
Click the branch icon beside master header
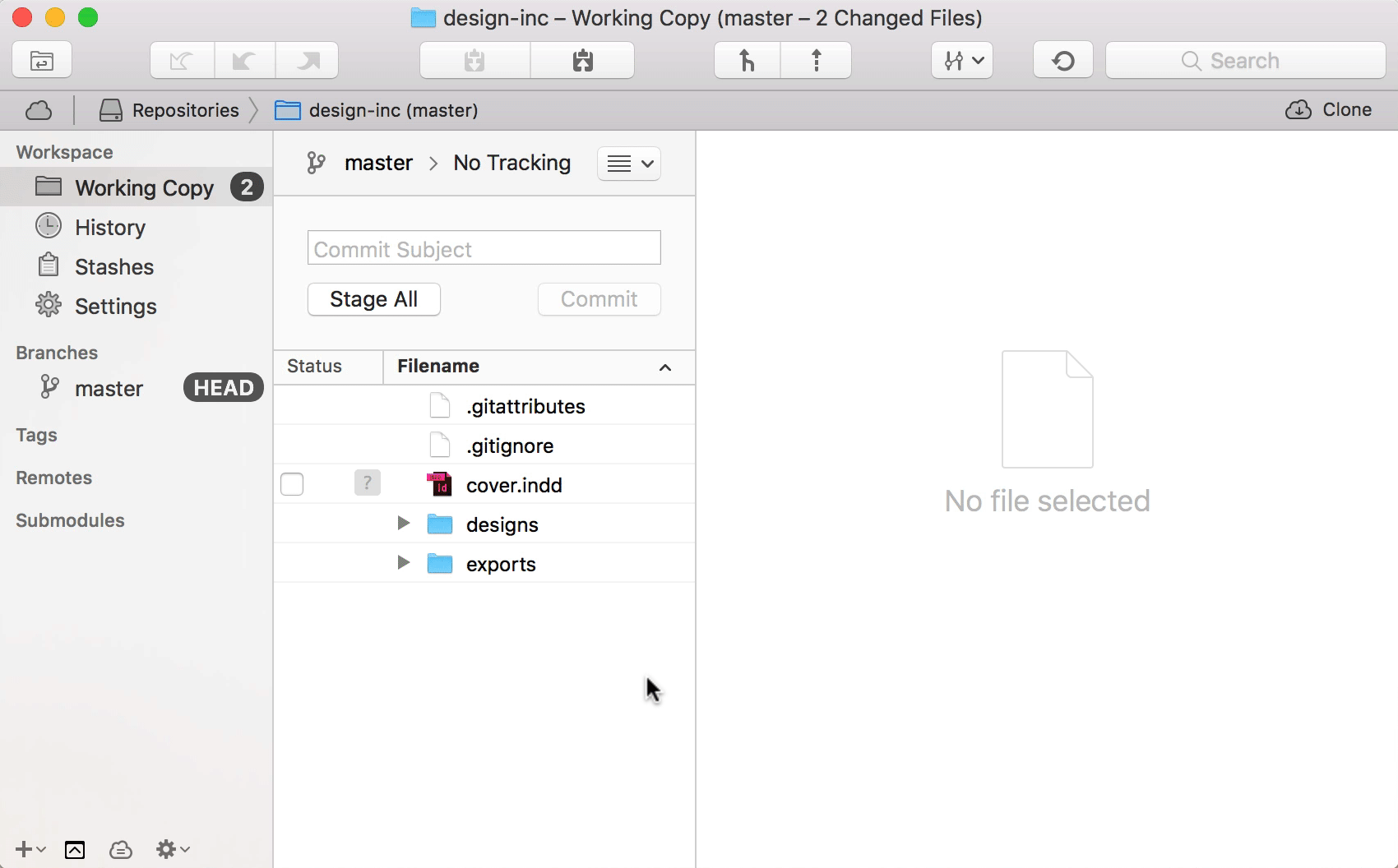point(316,163)
